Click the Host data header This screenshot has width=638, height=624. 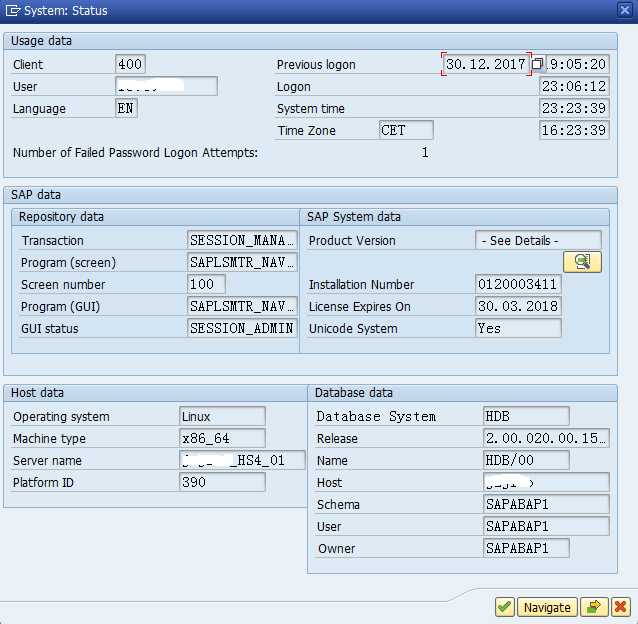(156, 393)
